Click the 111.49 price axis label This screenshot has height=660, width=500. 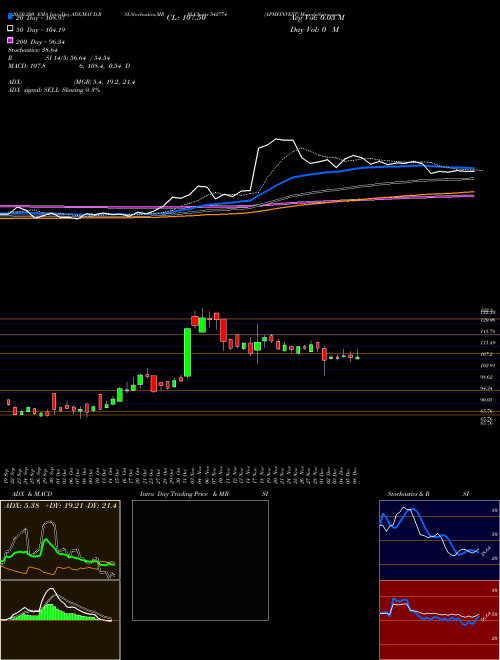488,343
